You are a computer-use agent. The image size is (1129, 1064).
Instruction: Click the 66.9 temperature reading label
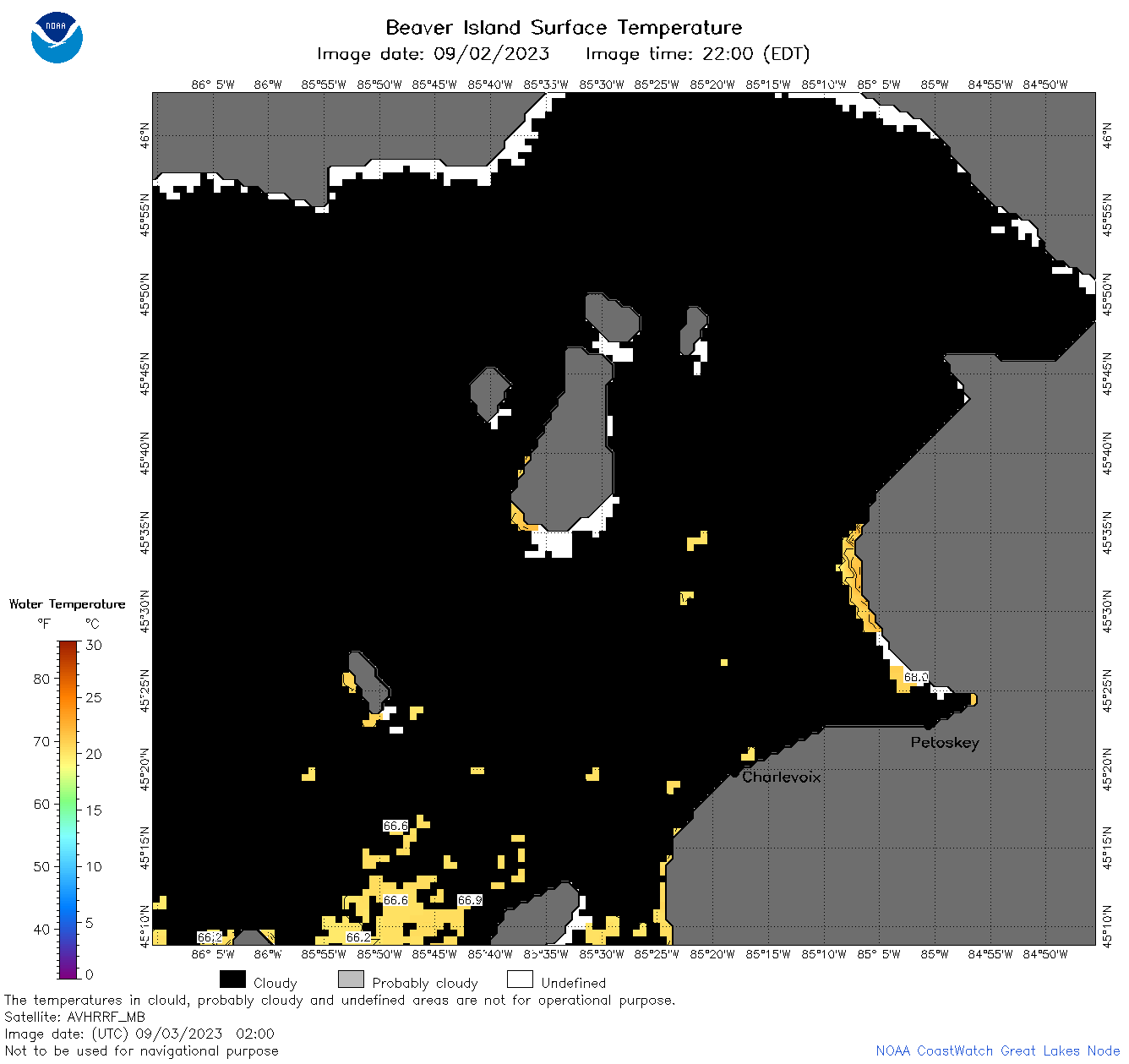tap(470, 900)
